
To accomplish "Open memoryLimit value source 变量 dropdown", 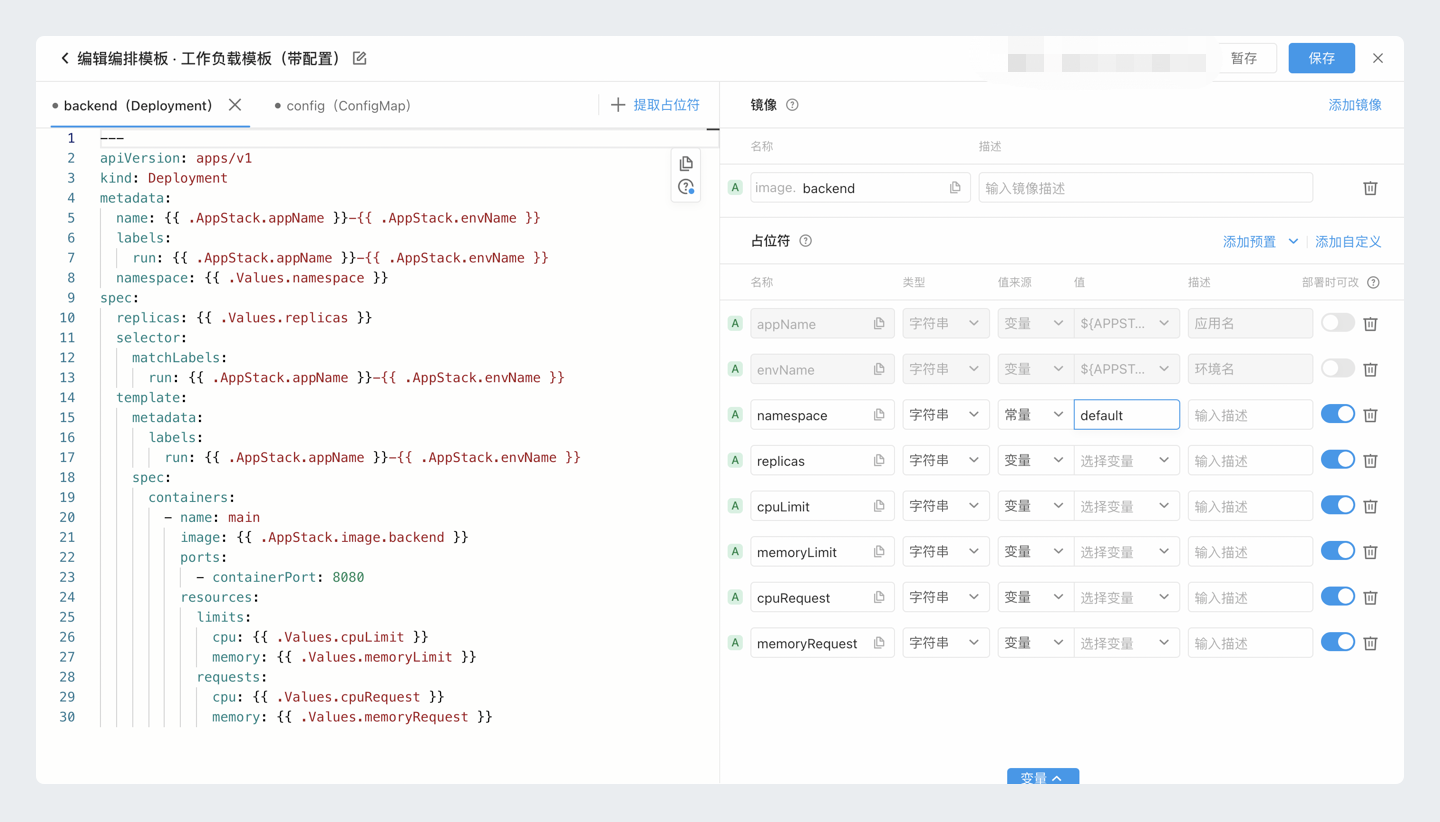I will tap(1035, 552).
